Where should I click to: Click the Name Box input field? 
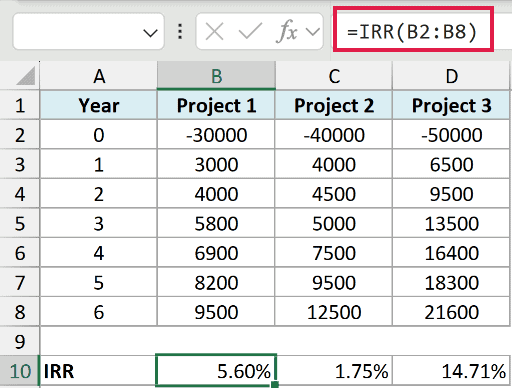click(x=88, y=31)
